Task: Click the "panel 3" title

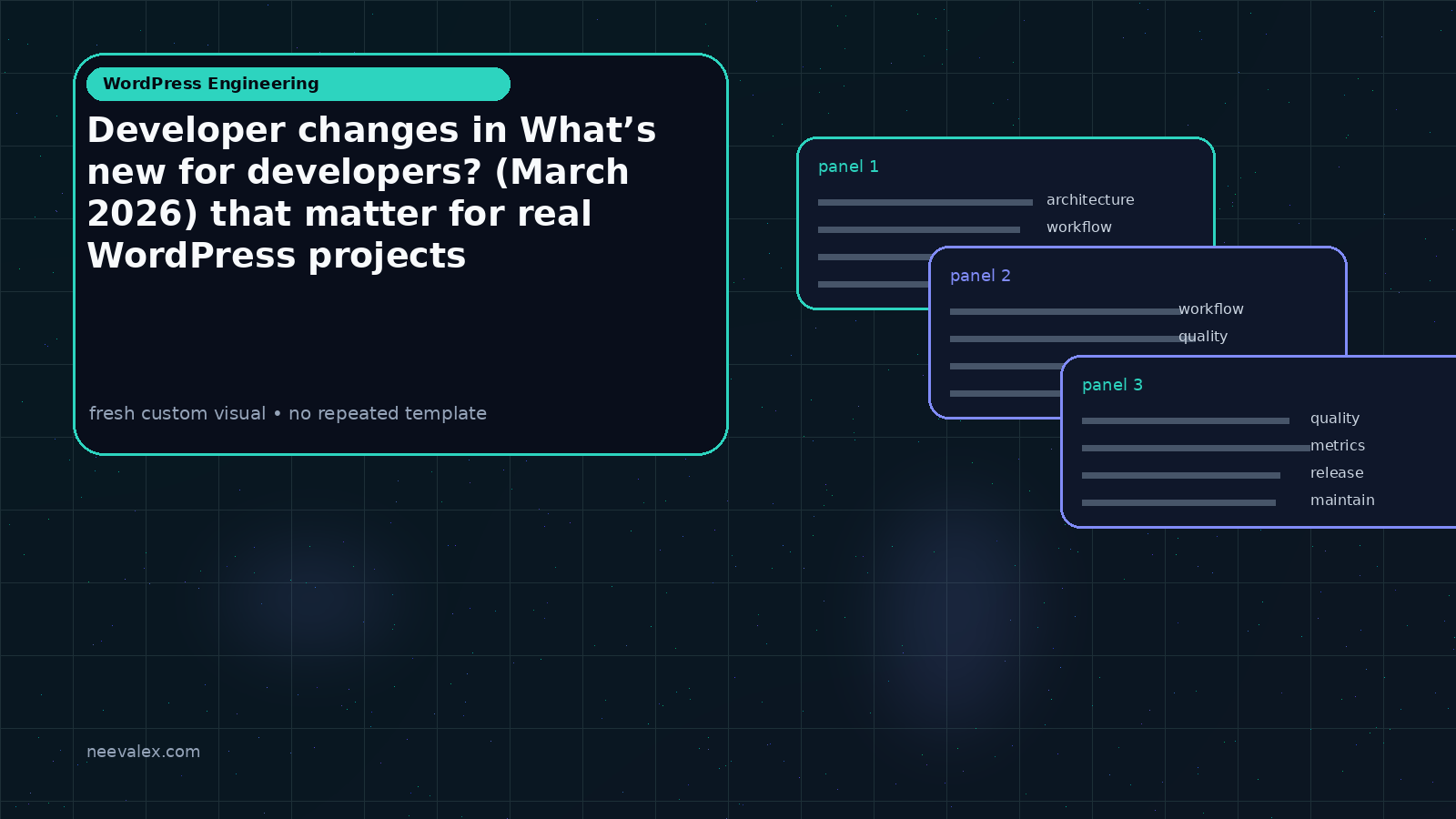Action: 1112,385
